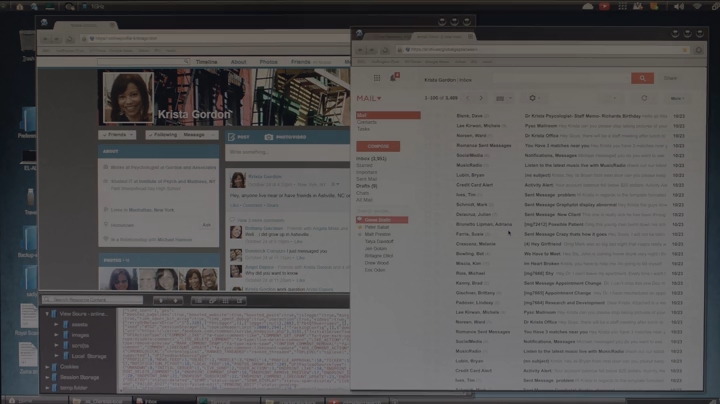Screen dimensions: 720x404
Task: Select the PHOTO/VIDEO camera icon
Action: tap(269, 137)
